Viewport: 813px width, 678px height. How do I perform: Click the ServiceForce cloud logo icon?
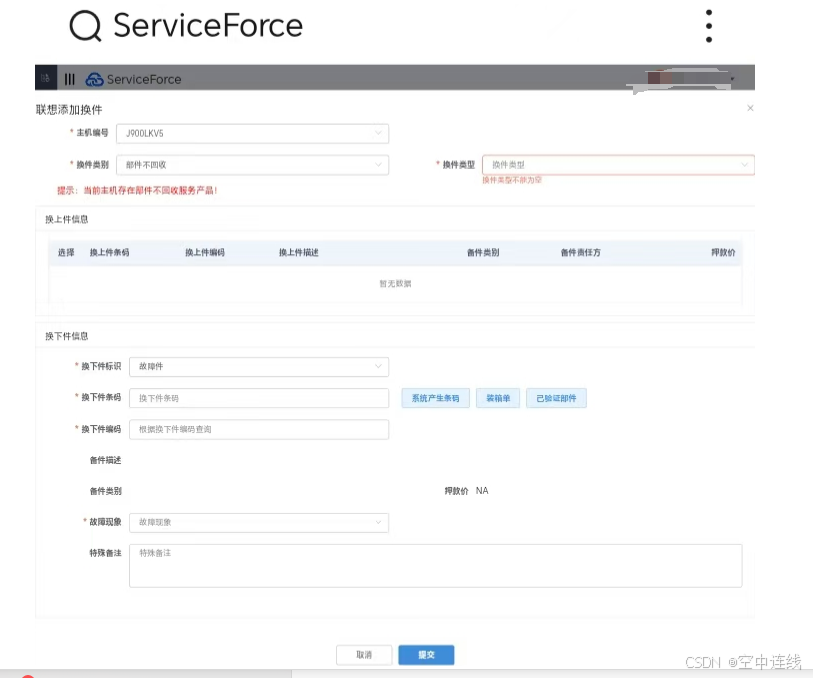[94, 79]
